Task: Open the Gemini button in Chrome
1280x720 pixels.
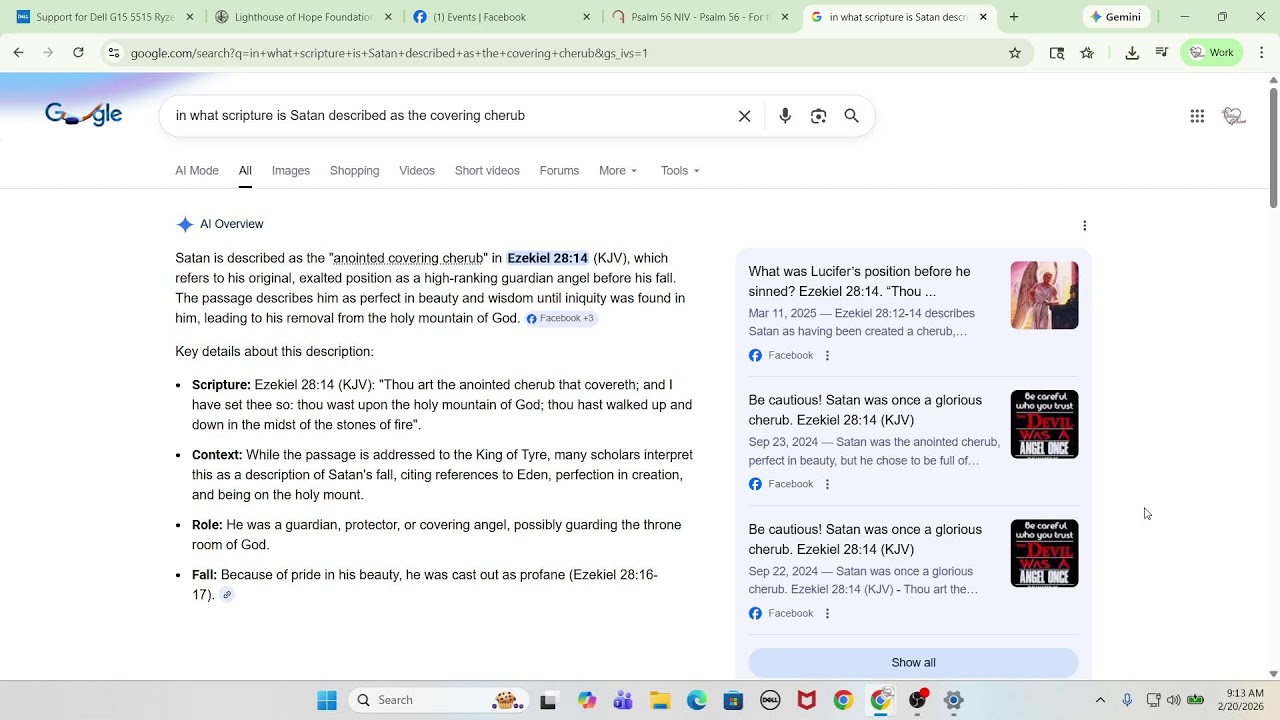Action: coord(1116,17)
